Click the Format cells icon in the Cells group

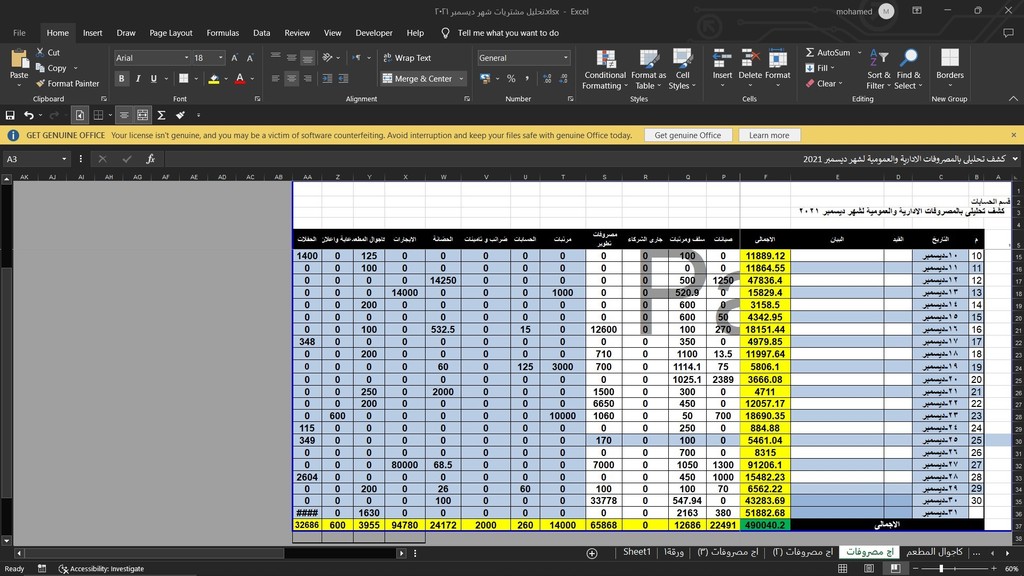point(777,58)
